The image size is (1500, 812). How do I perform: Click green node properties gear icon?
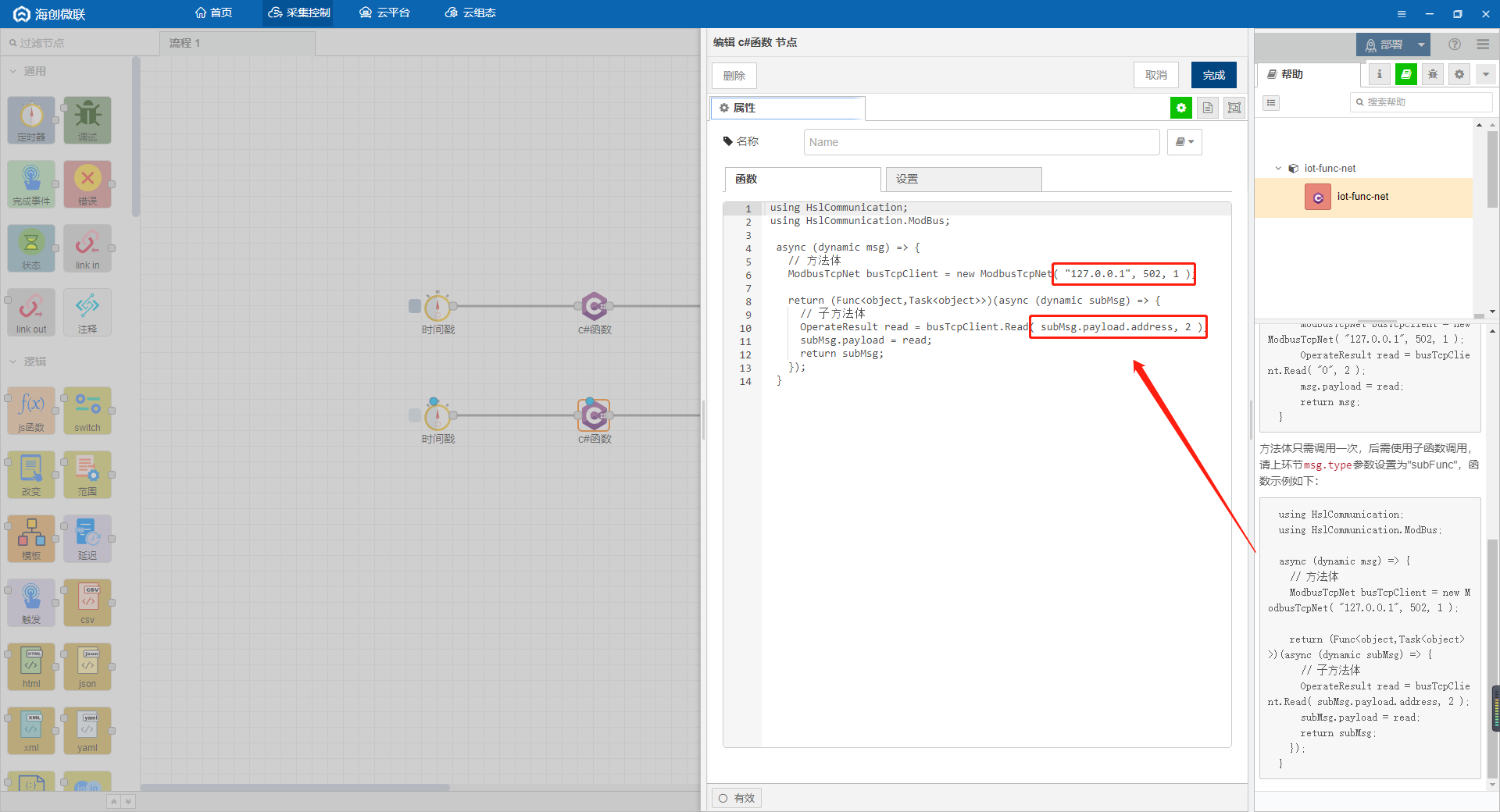(1181, 108)
